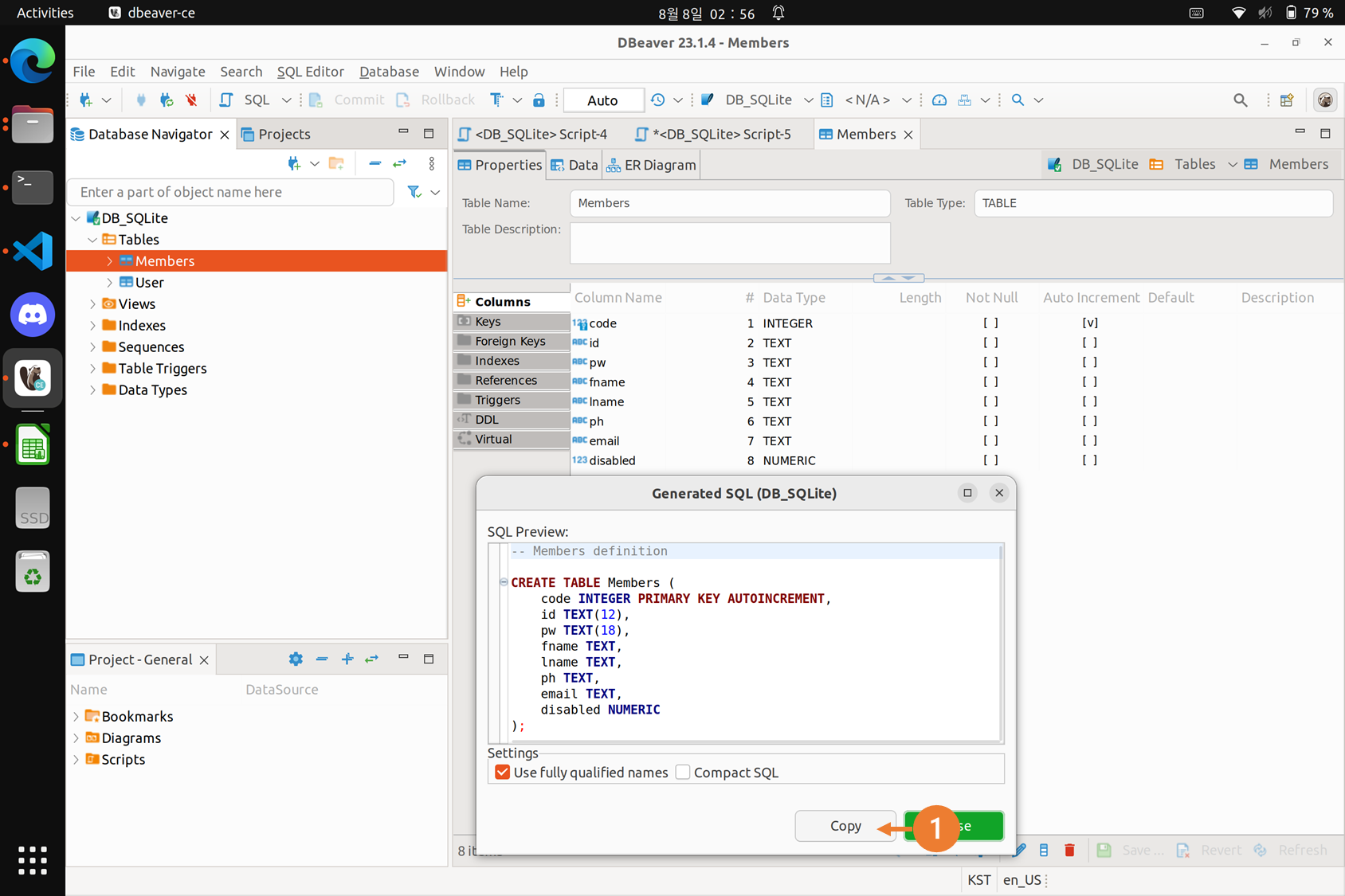
Task: Open Terminal from the dock
Action: point(33,187)
